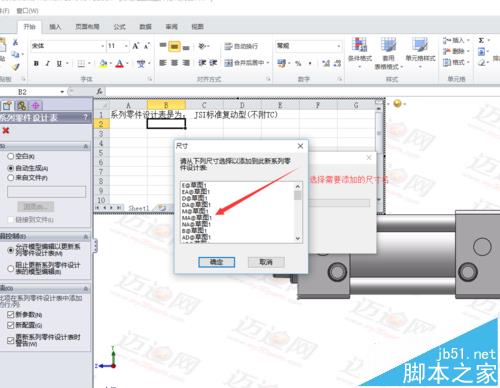
Task: Open the Window menu
Action: click(27, 11)
